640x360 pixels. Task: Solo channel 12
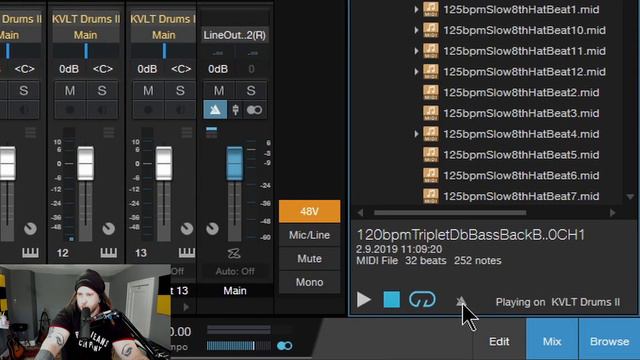[x=102, y=91]
